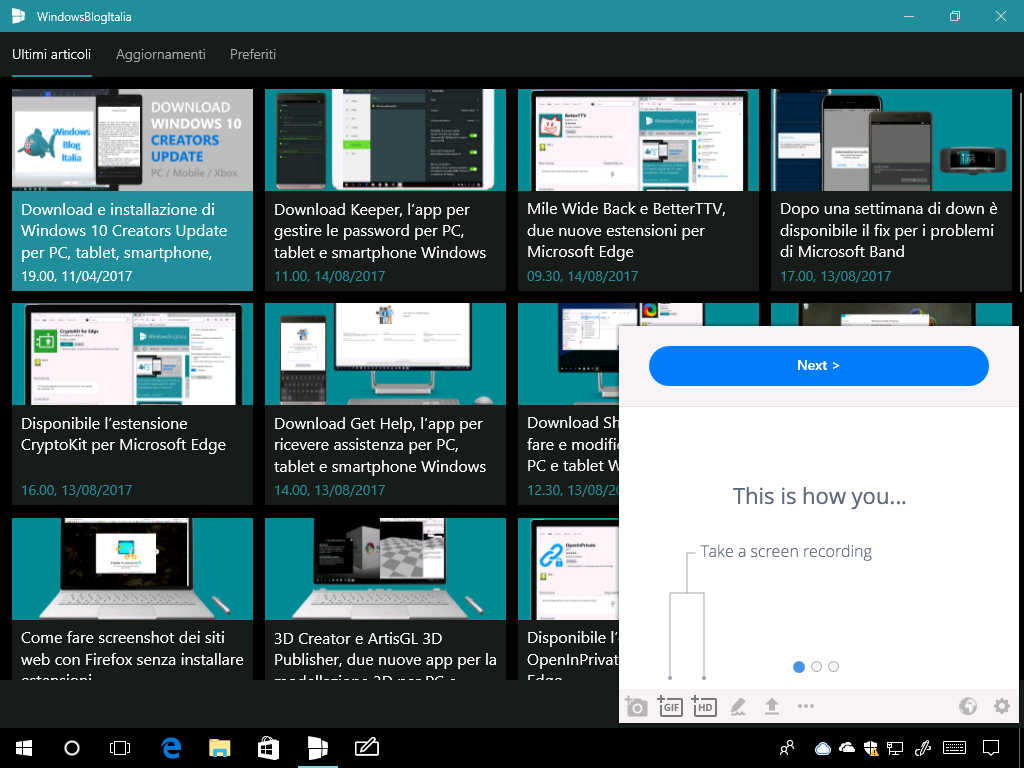Click the blue Next button

(818, 366)
